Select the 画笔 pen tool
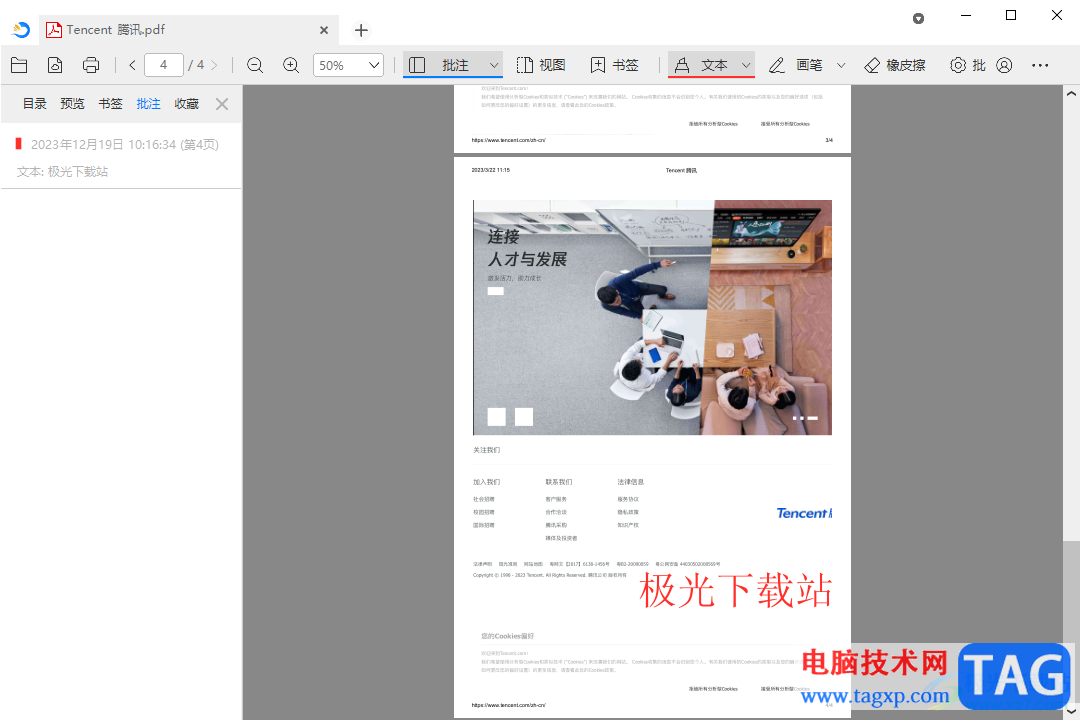 tap(796, 65)
